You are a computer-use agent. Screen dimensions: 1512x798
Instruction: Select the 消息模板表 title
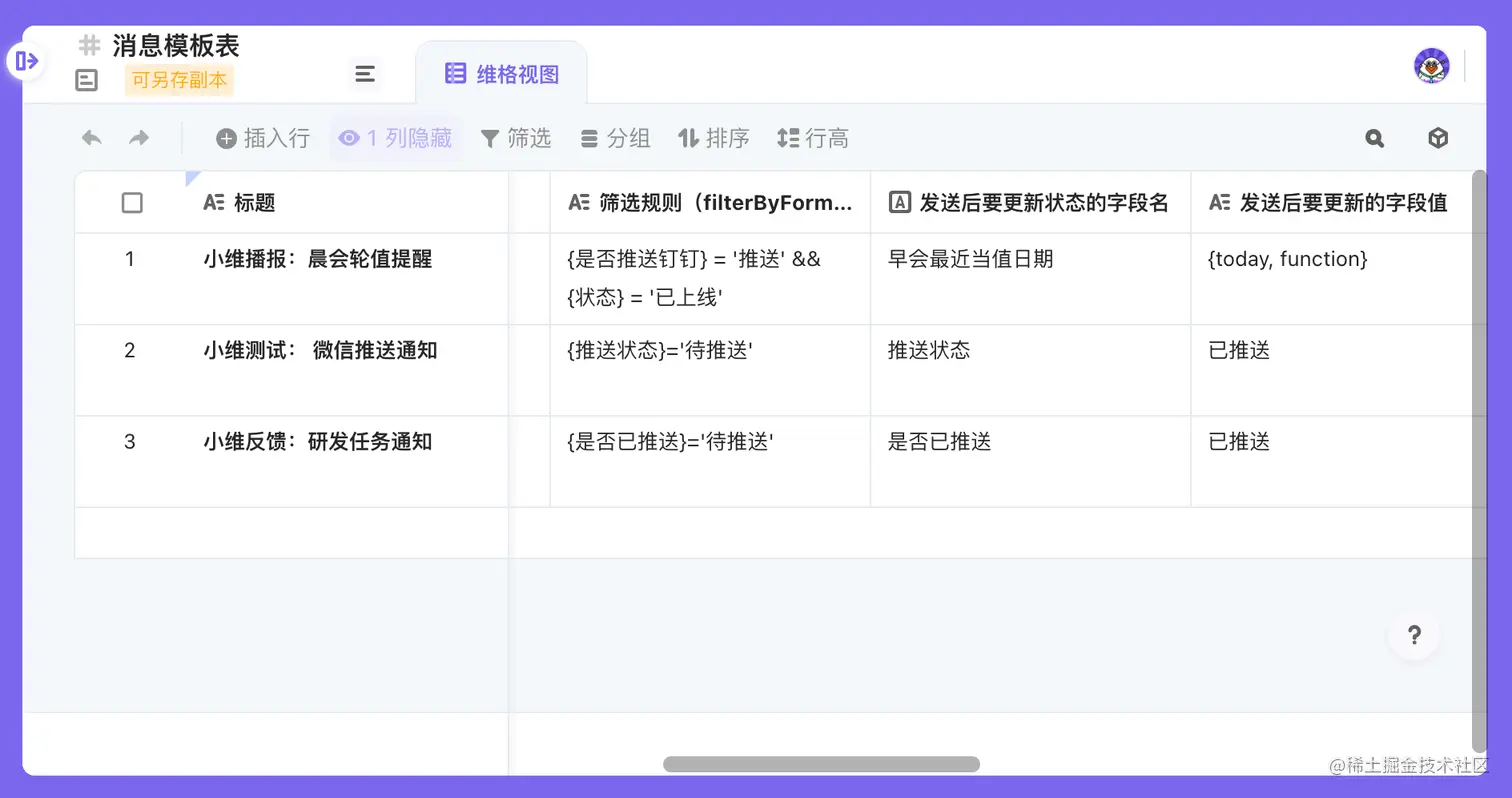[x=176, y=46]
